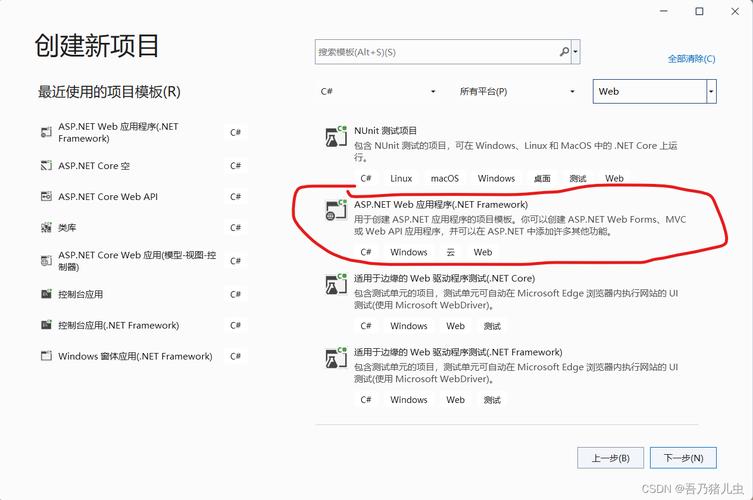The width and height of the screenshot is (753, 500).
Task: Click recent Windows 窗体应用 template icon
Action: click(46, 356)
